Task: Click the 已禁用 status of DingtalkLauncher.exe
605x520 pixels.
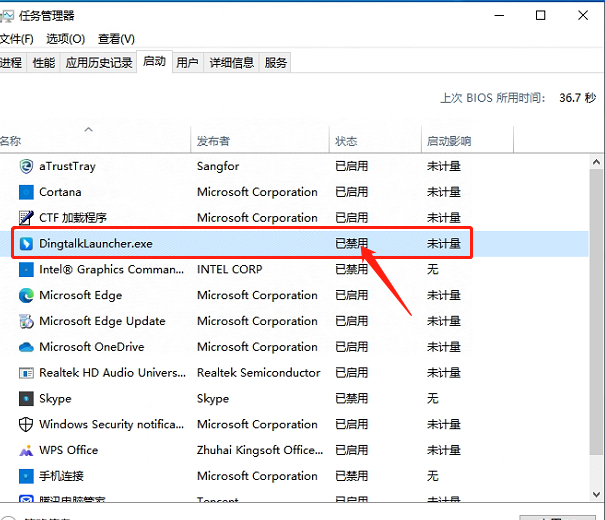Action: 352,244
